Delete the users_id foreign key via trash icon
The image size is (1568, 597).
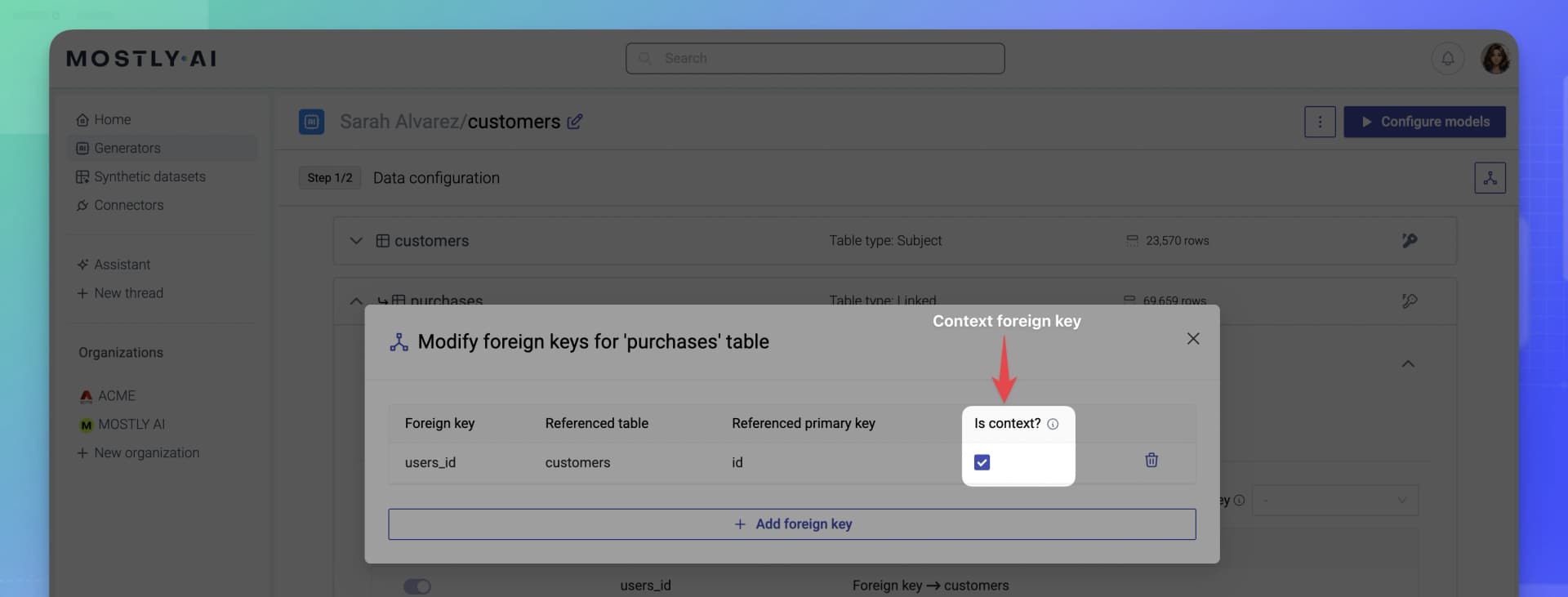[x=1151, y=461]
